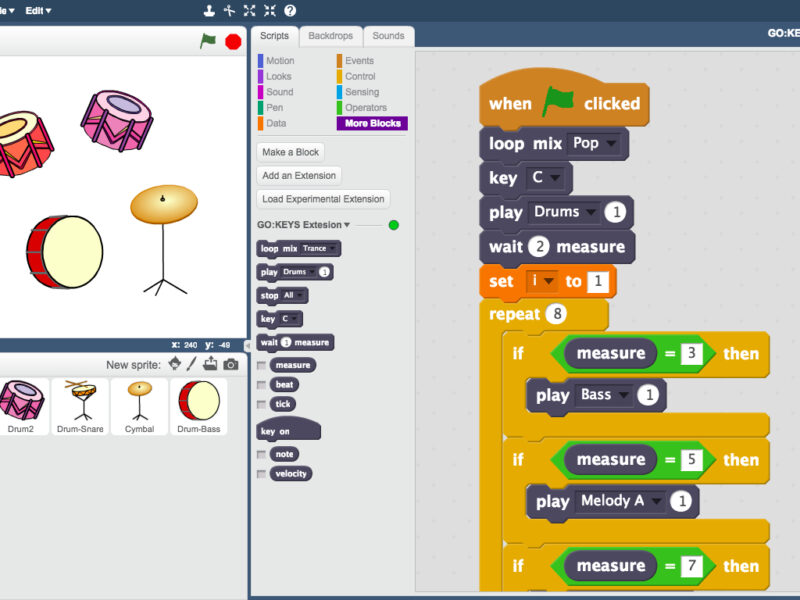
Task: Click the pink drum sprite on stage
Action: [x=117, y=121]
